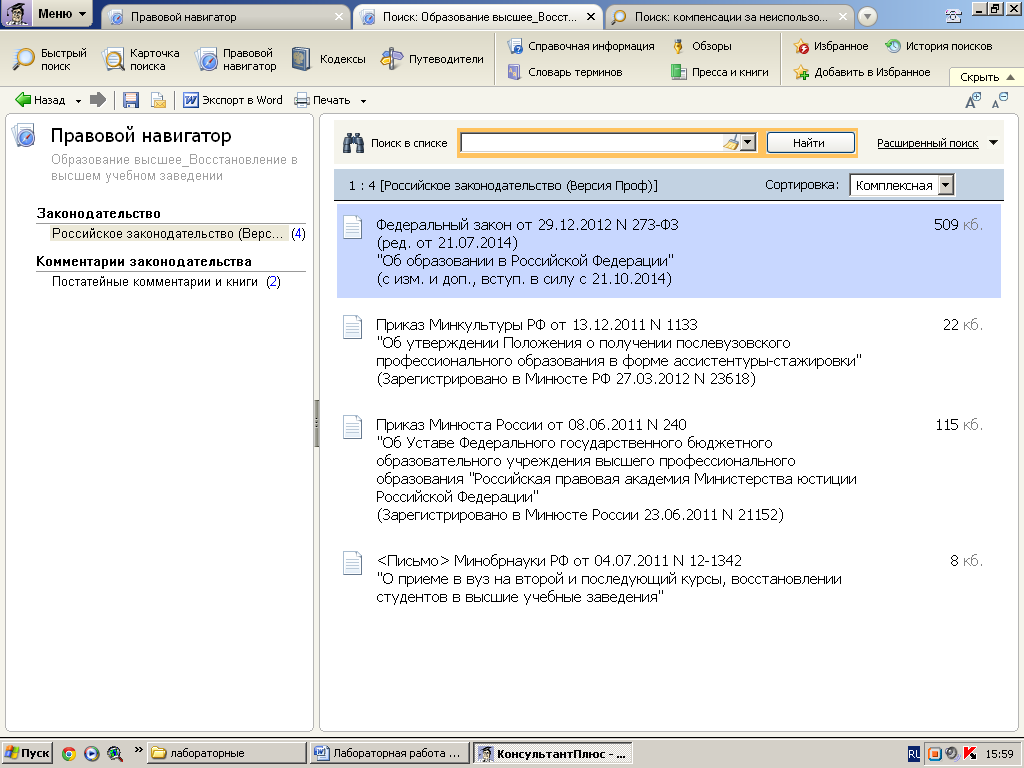The image size is (1024, 768).
Task: Expand Расширенный поиск arrow
Action: pos(993,142)
